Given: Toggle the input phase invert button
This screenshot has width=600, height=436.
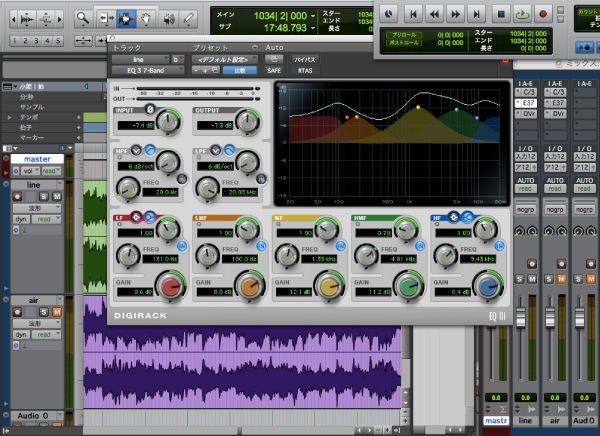Looking at the screenshot, I should point(150,109).
